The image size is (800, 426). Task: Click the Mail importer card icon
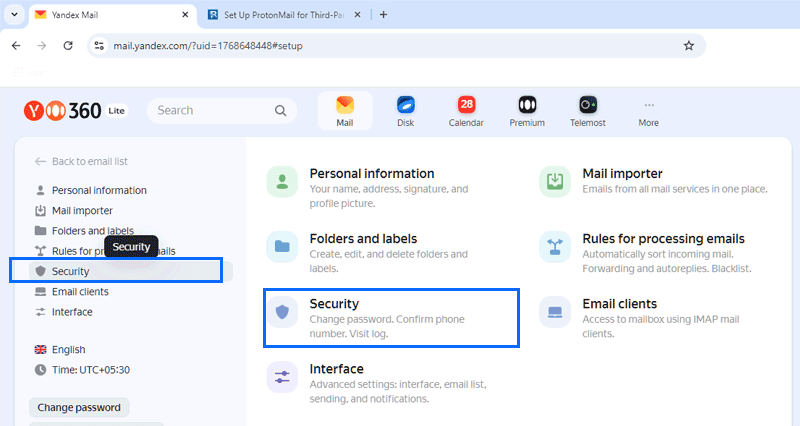(555, 181)
